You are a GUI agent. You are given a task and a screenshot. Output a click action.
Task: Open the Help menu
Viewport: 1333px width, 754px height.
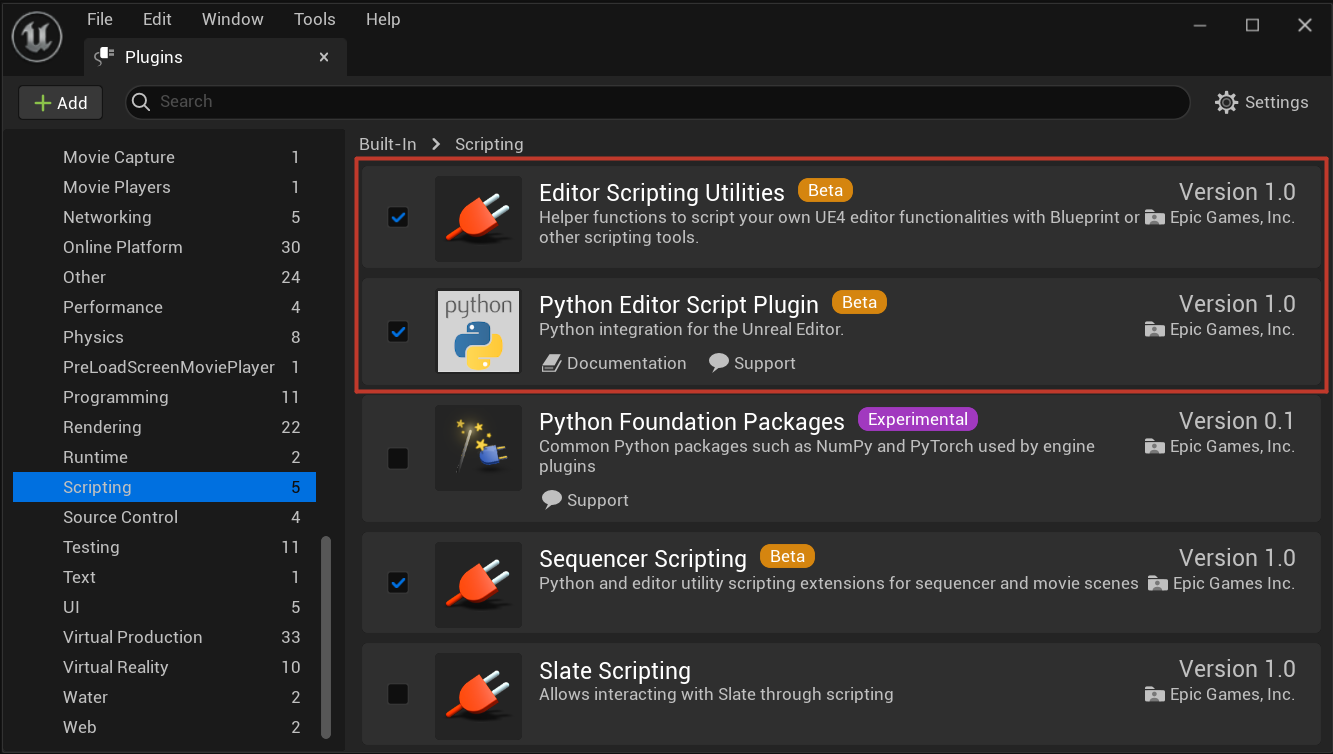point(383,19)
